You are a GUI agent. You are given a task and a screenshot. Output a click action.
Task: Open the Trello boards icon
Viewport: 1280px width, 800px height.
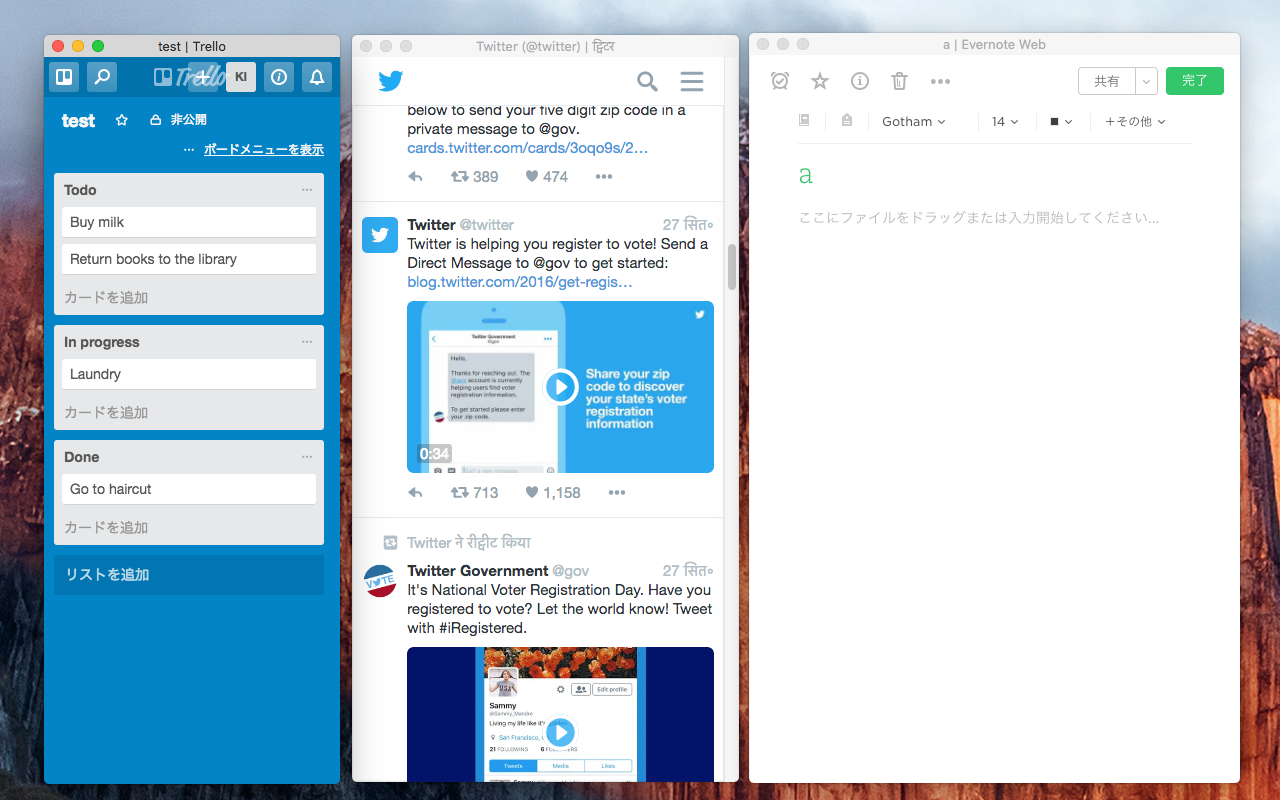64,76
